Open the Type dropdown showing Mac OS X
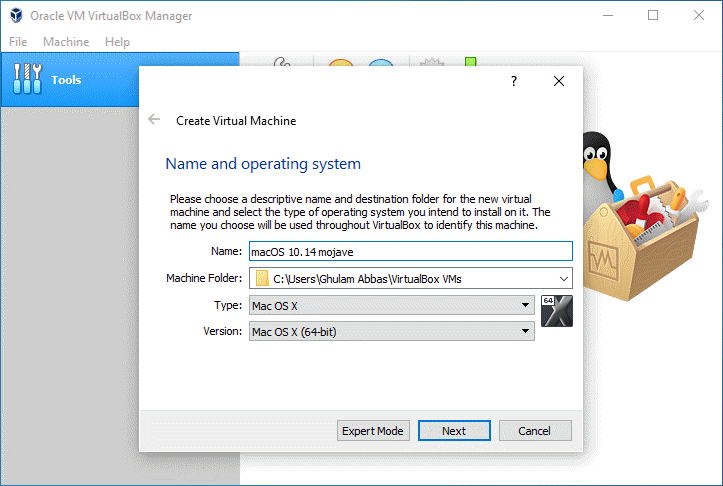723x486 pixels. [x=391, y=305]
